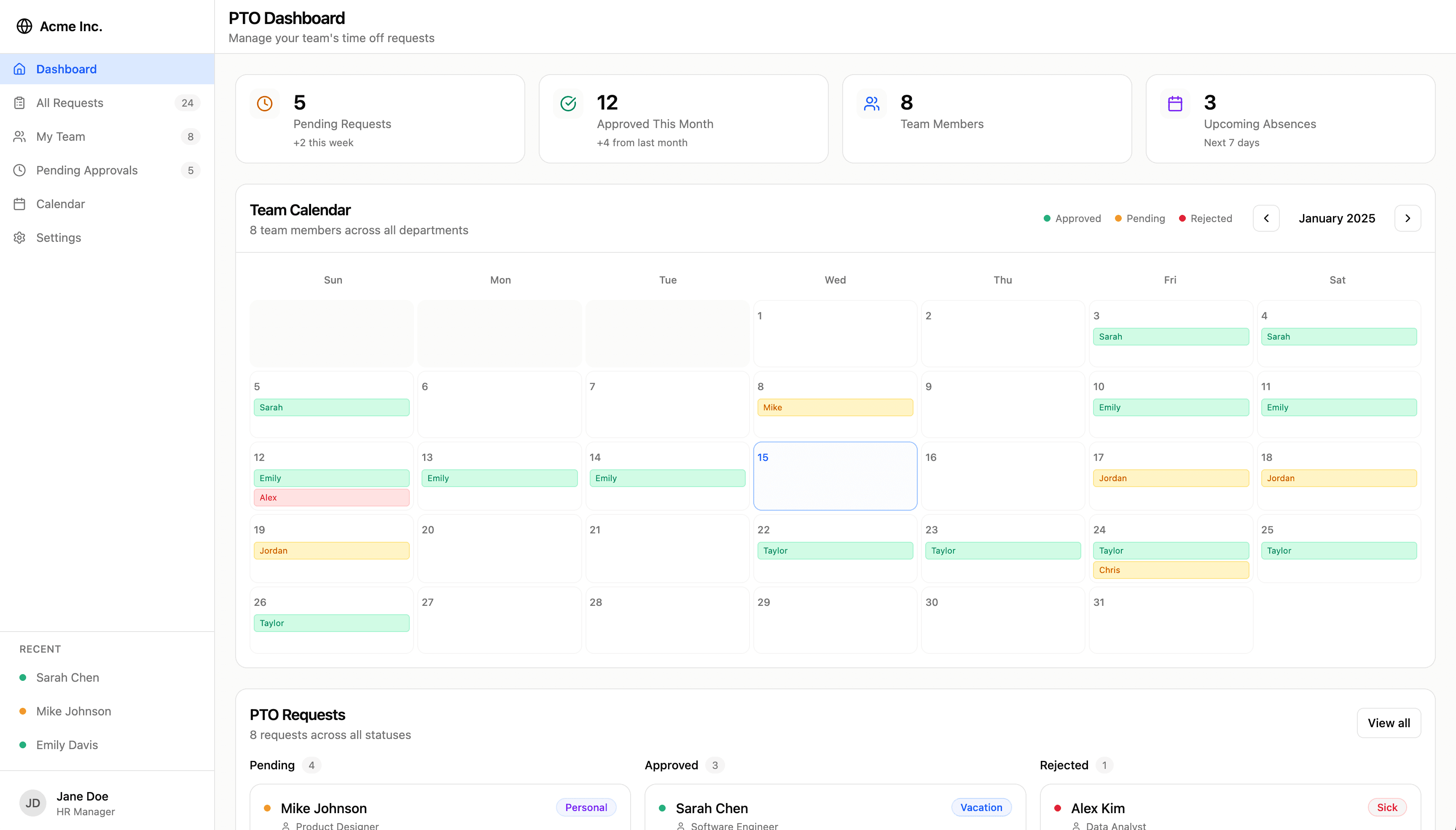Viewport: 1456px width, 830px height.
Task: Click the orange dot on Mike Johnson request card
Action: [267, 808]
